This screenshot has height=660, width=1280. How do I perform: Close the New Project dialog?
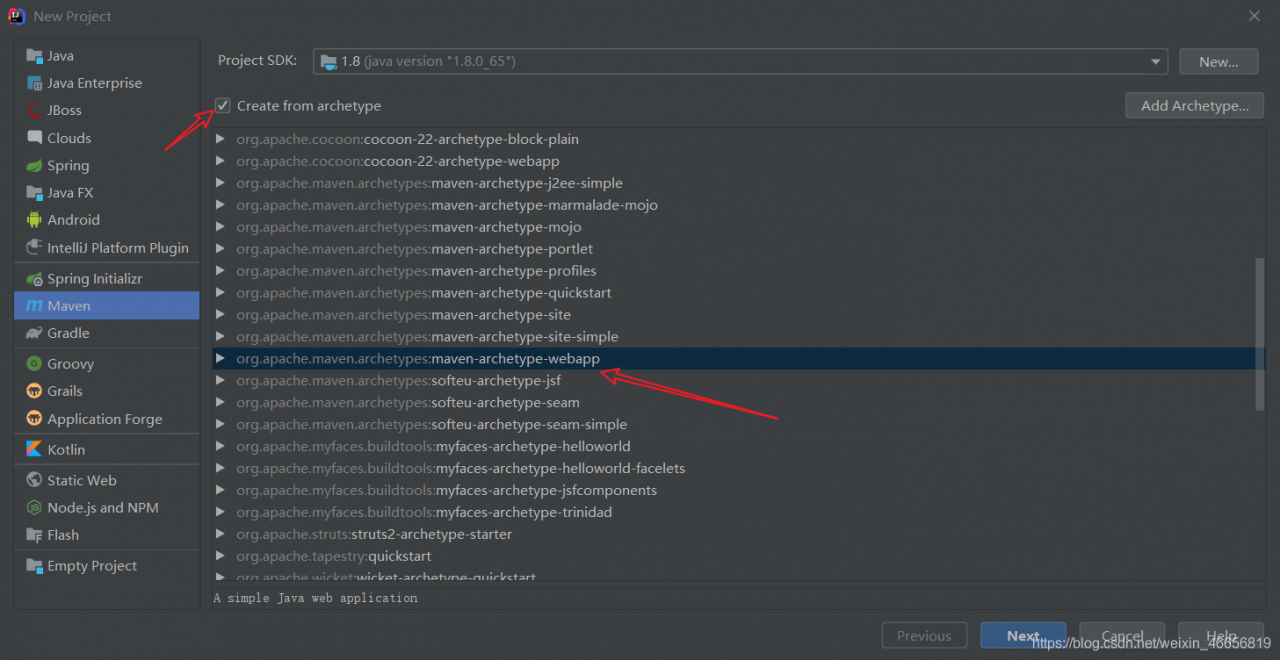[1254, 16]
